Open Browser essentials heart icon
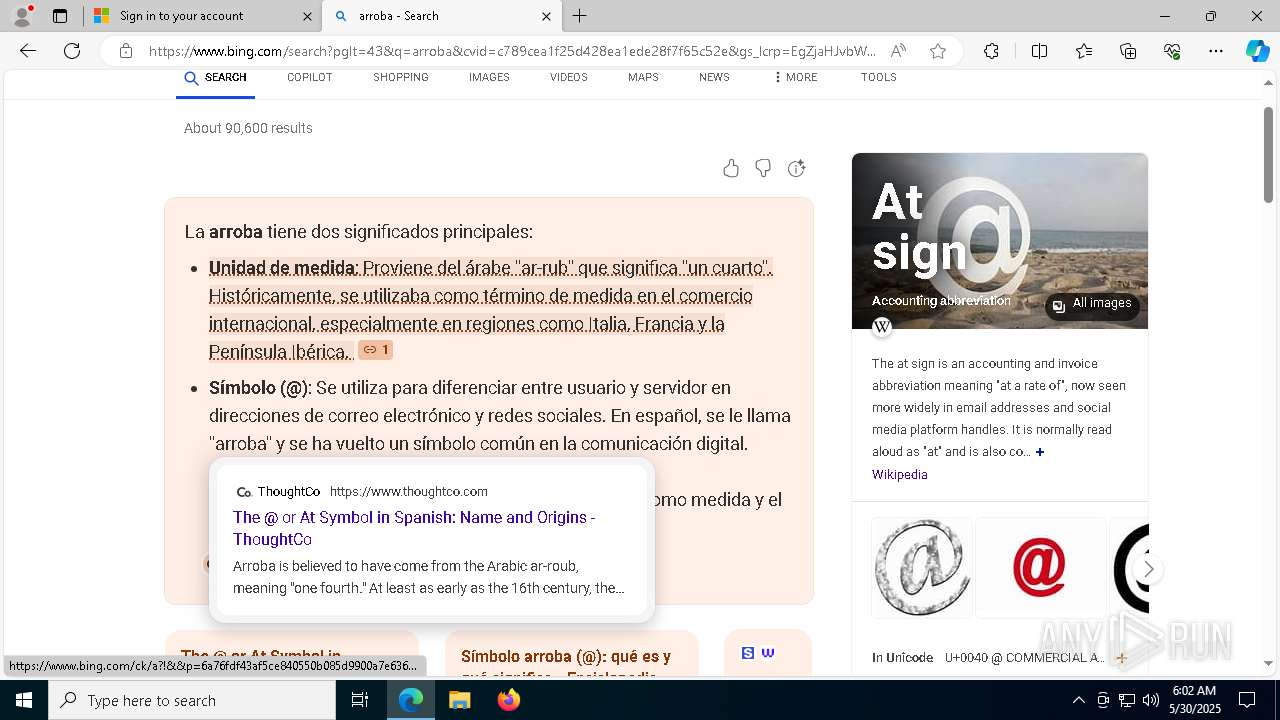Screen dimensions: 1280x720 tap(1172, 51)
